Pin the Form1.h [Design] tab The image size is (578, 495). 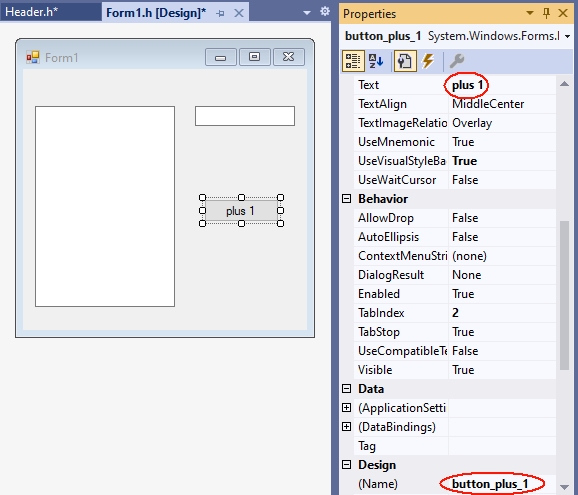click(220, 14)
